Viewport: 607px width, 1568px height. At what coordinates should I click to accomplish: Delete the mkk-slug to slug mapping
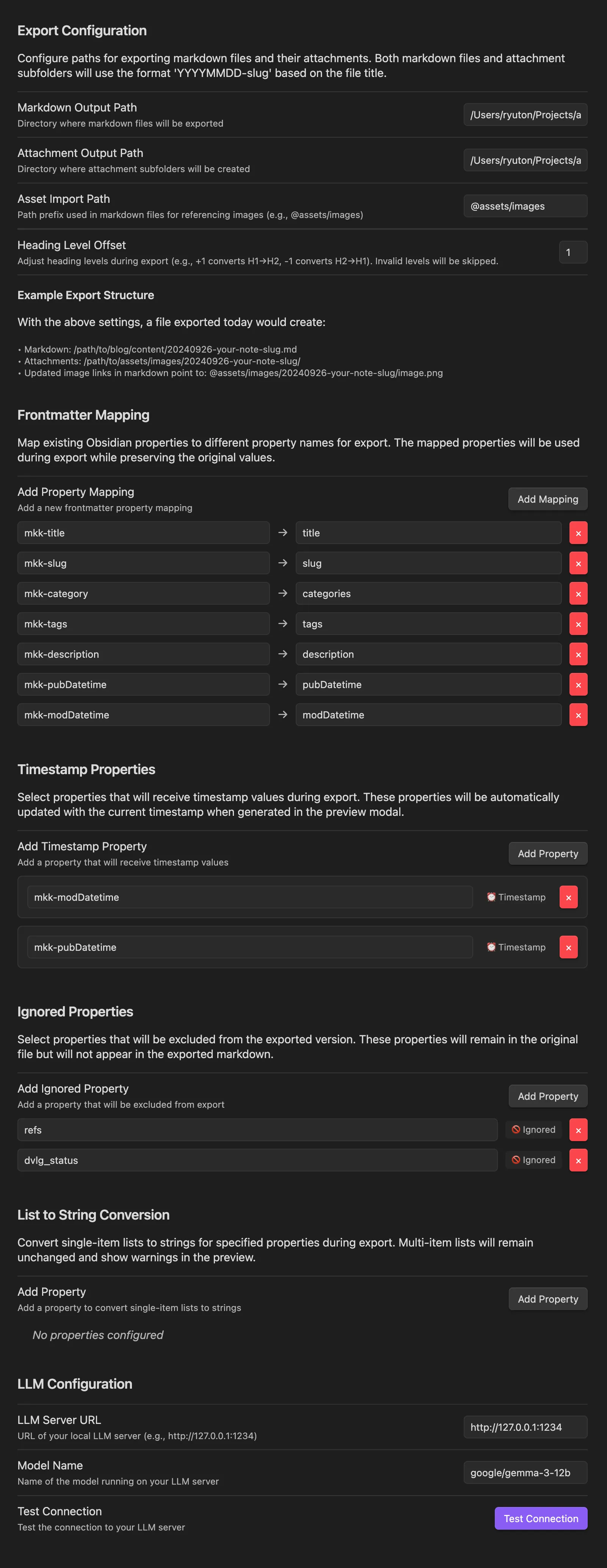click(x=578, y=563)
